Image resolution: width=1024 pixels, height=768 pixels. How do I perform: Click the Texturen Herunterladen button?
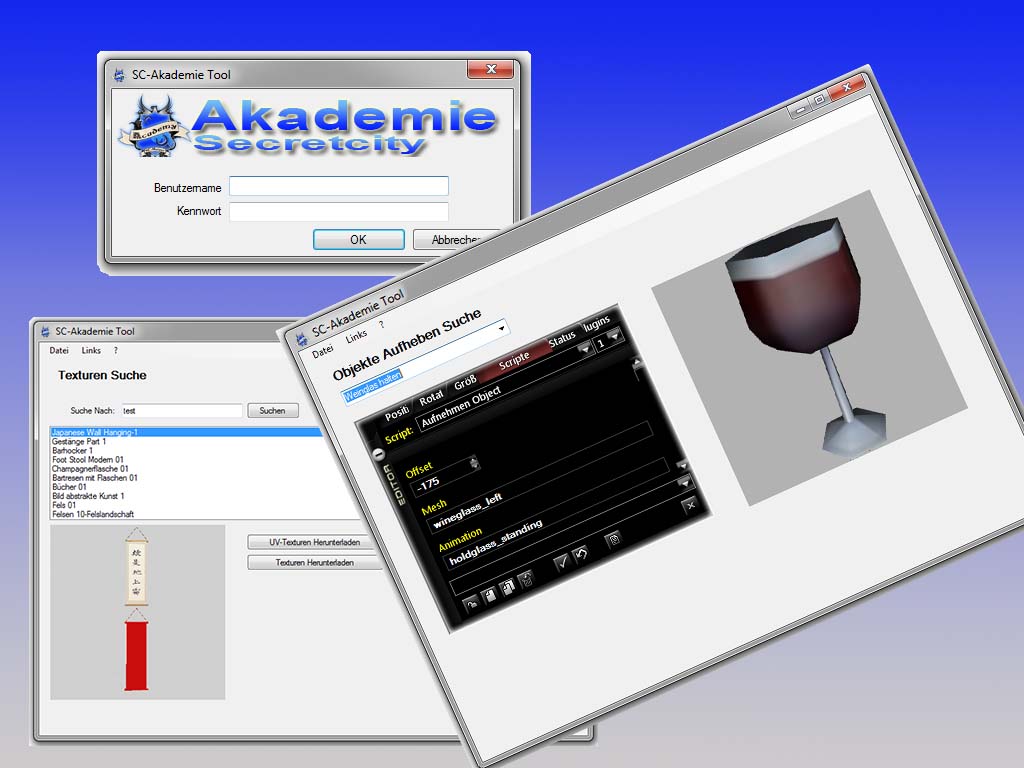[314, 562]
